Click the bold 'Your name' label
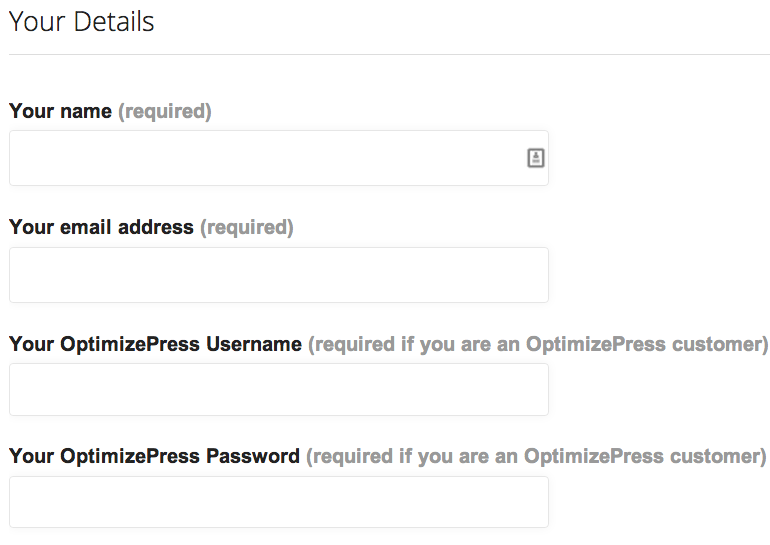This screenshot has width=770, height=545. point(60,111)
